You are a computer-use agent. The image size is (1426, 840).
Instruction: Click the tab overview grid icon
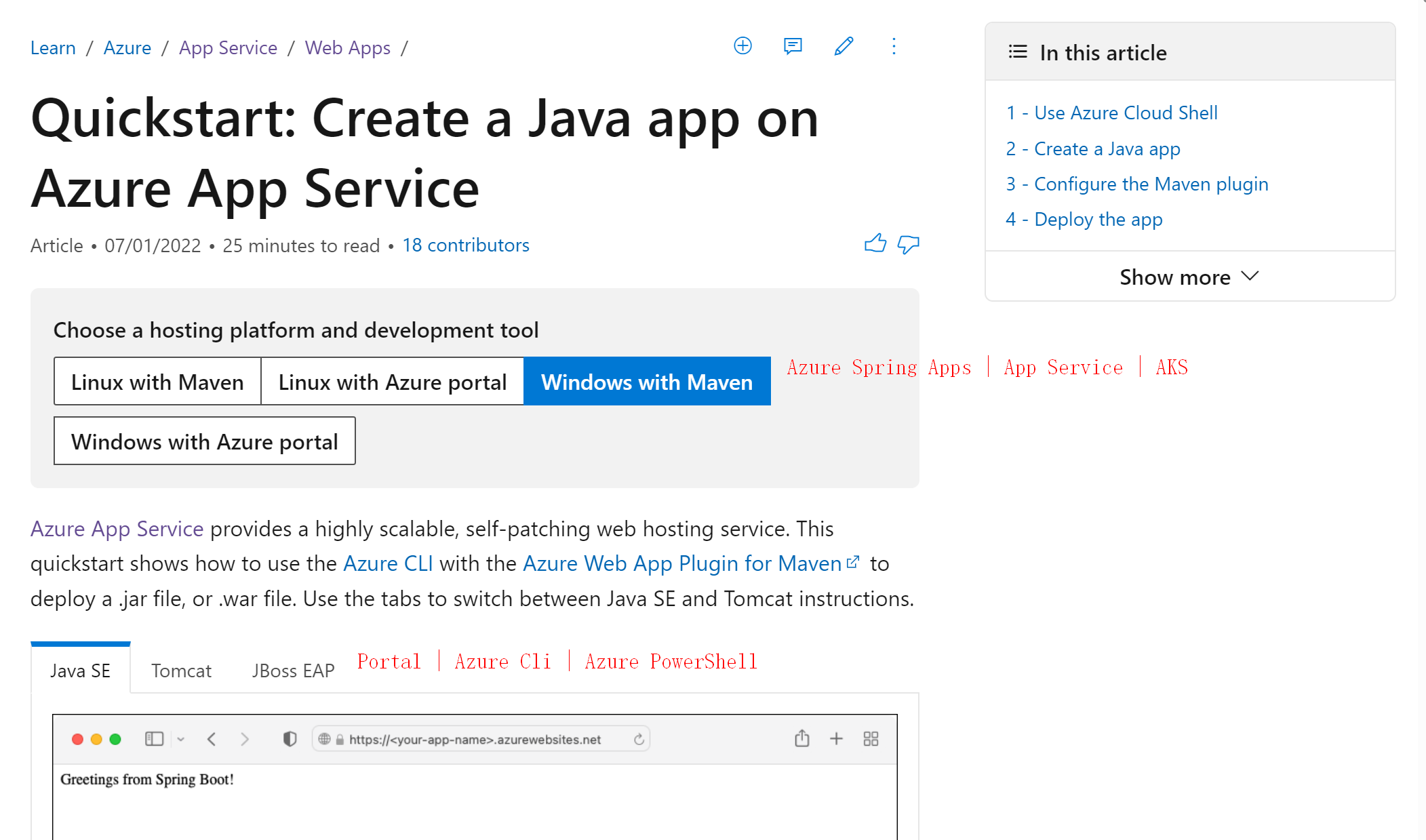coord(871,739)
